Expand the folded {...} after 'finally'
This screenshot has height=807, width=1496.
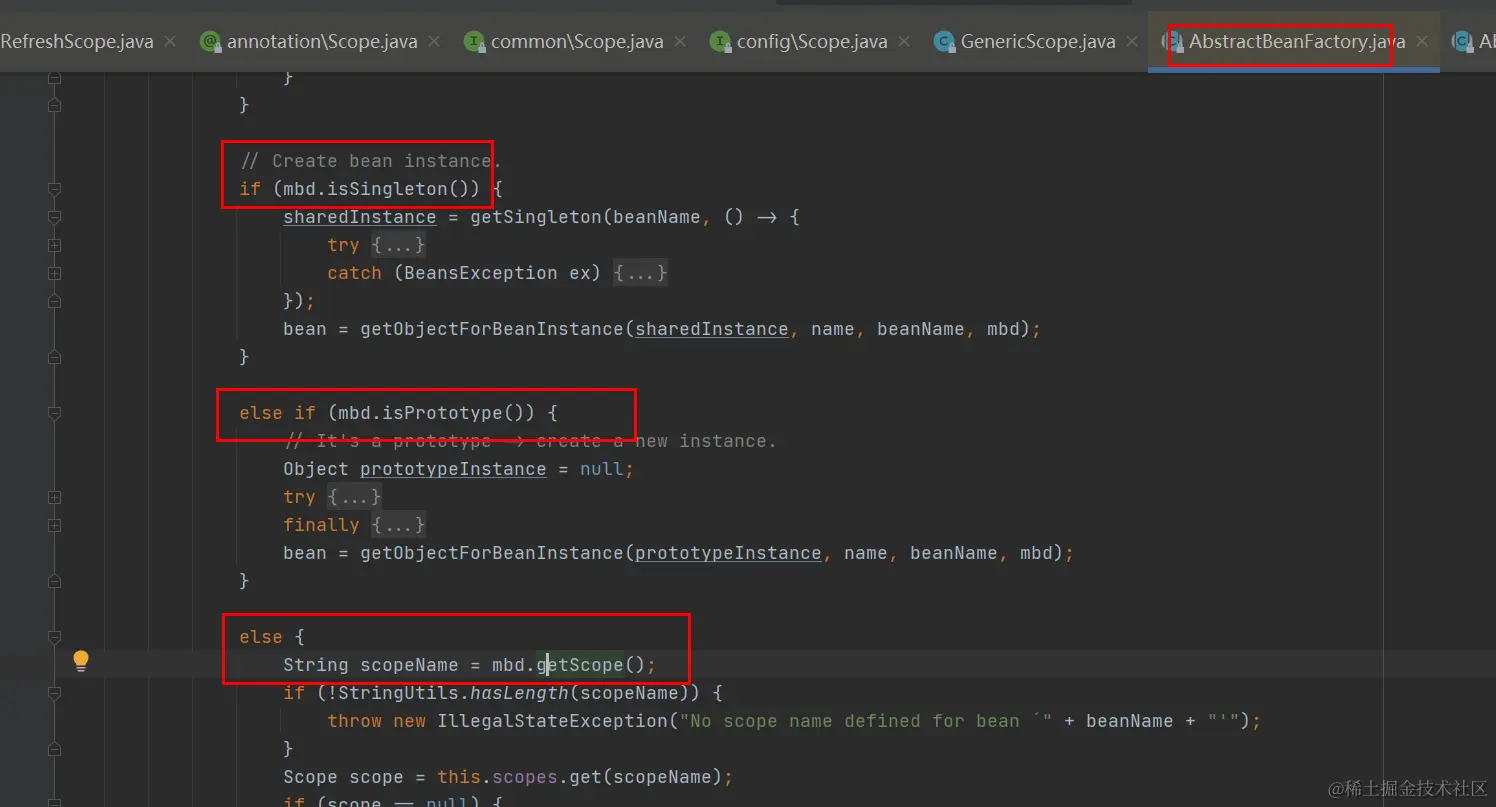point(398,525)
